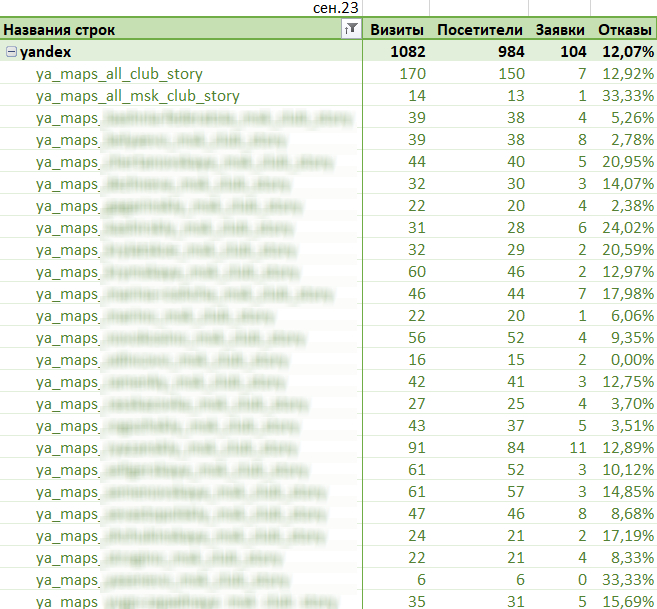Select the bounce rate cell 0,00%
Viewport: 657px width, 609px height.
(x=632, y=360)
